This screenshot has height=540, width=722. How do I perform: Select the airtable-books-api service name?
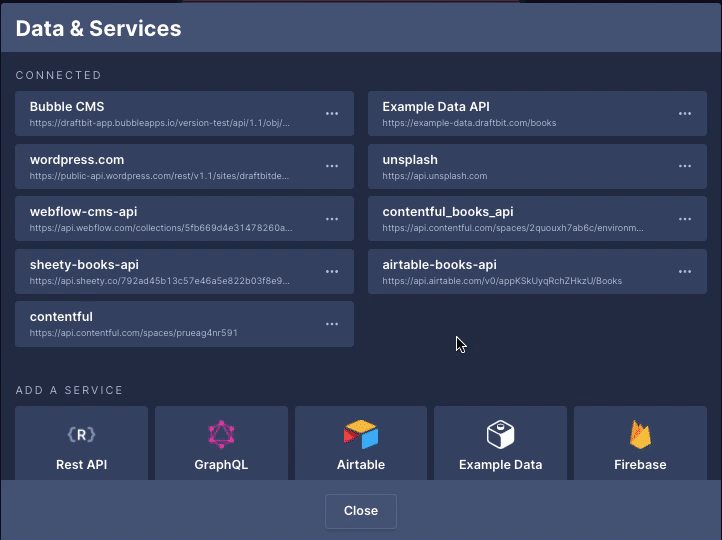click(439, 265)
